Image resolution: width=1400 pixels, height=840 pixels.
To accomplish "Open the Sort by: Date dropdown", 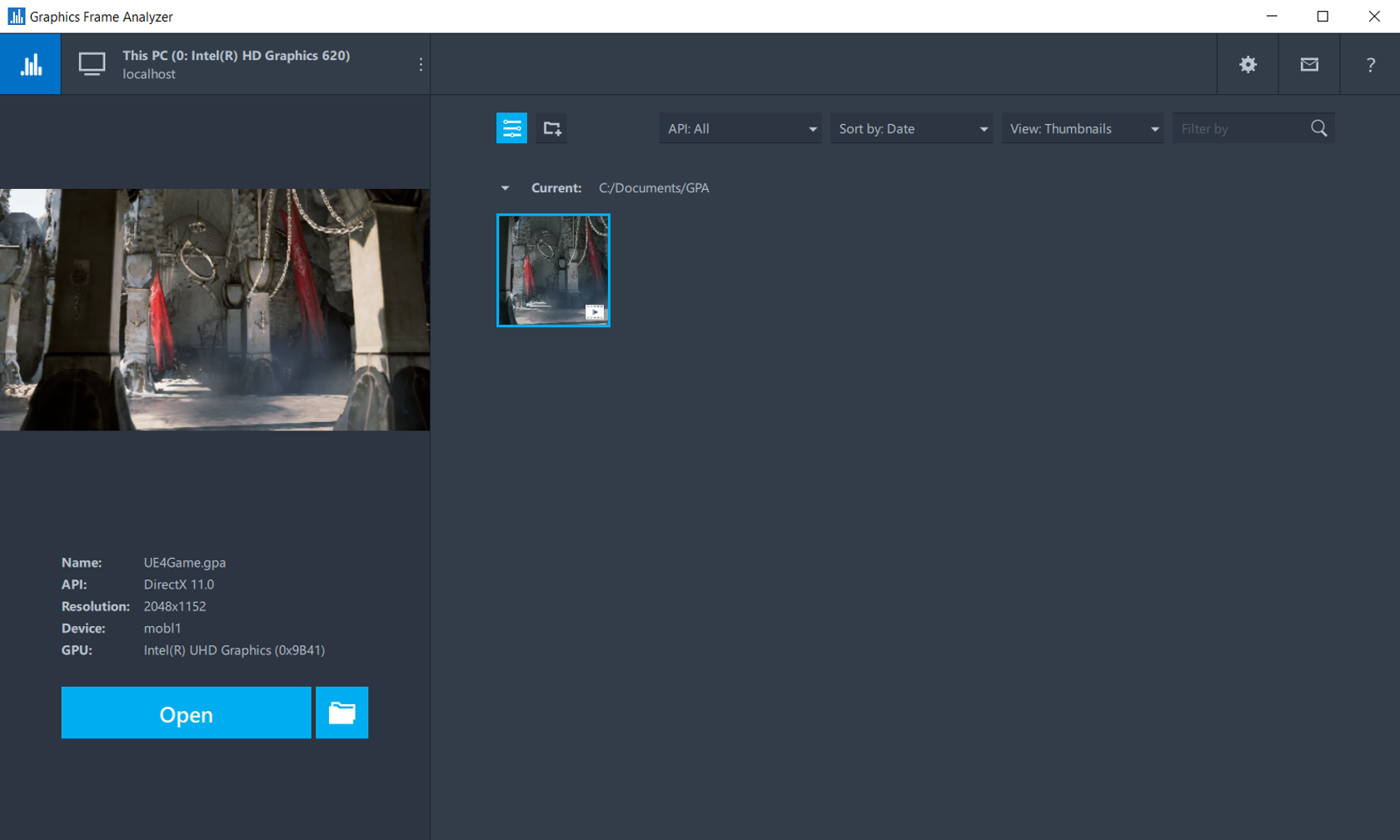I will pos(911,129).
